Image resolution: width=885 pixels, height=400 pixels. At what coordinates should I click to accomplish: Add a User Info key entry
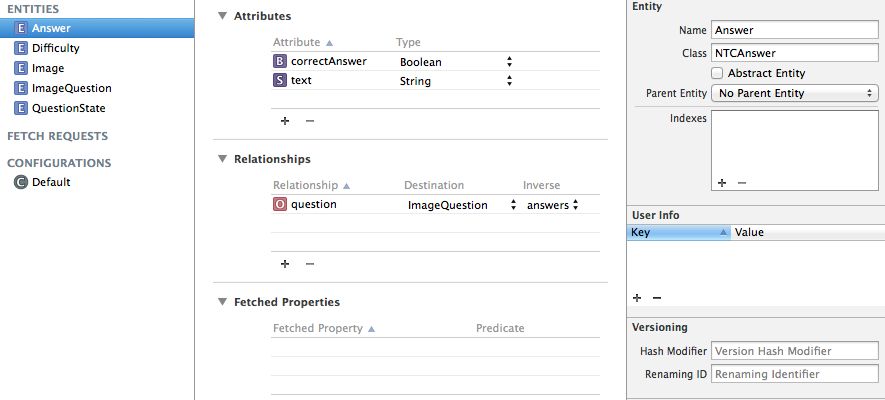coord(637,298)
